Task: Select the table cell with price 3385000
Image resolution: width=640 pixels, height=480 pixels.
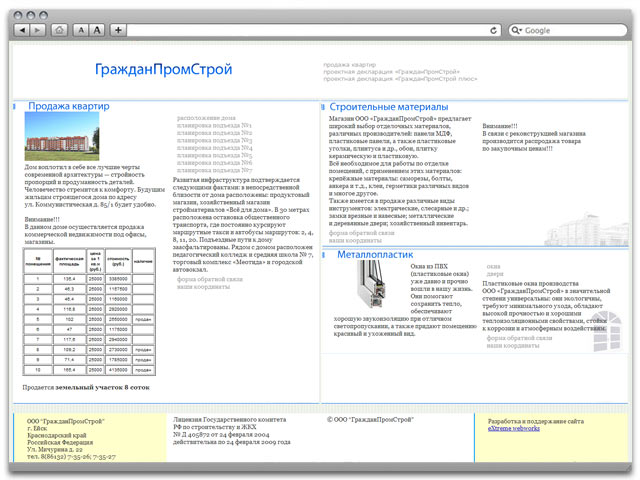Action: (x=118, y=279)
